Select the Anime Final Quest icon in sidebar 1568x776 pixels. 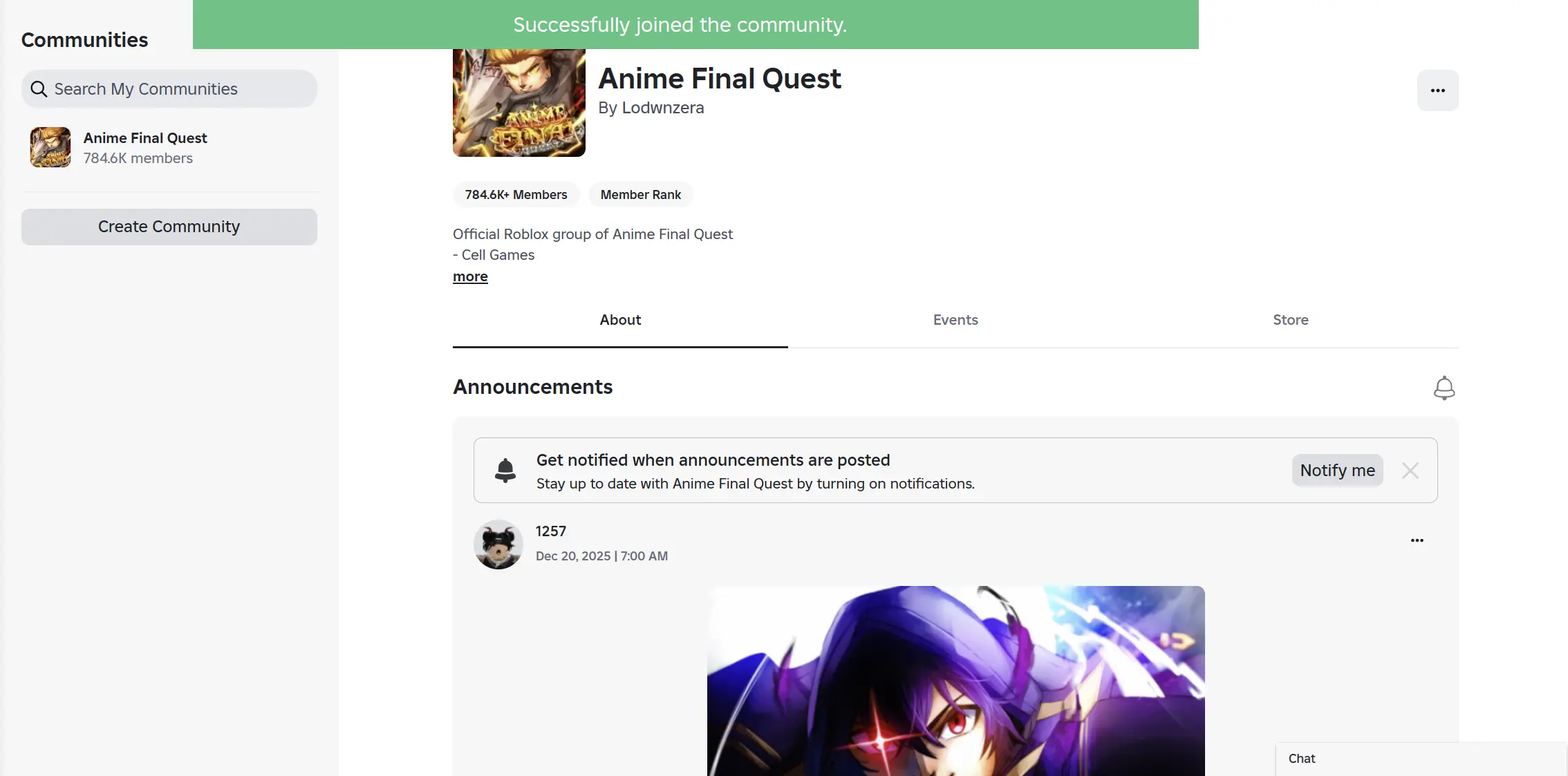coord(49,147)
